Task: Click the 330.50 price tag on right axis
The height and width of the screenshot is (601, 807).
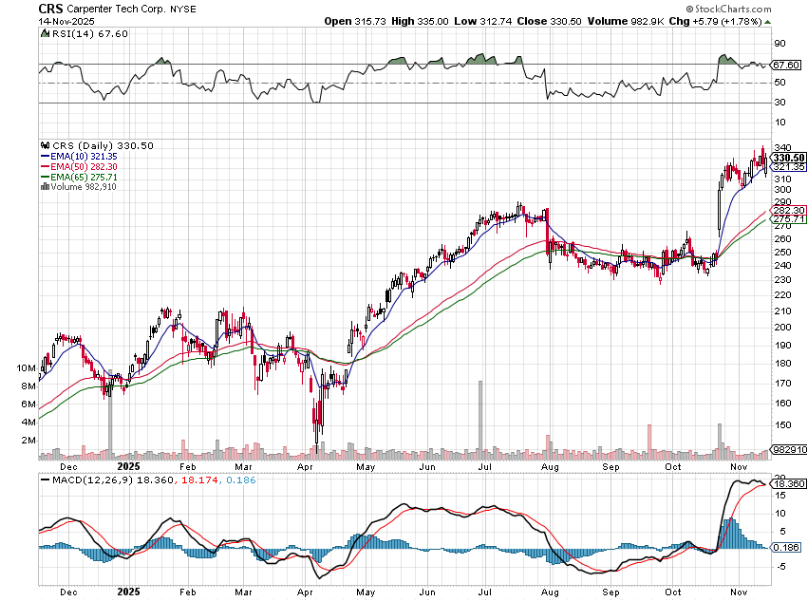Action: click(x=786, y=157)
